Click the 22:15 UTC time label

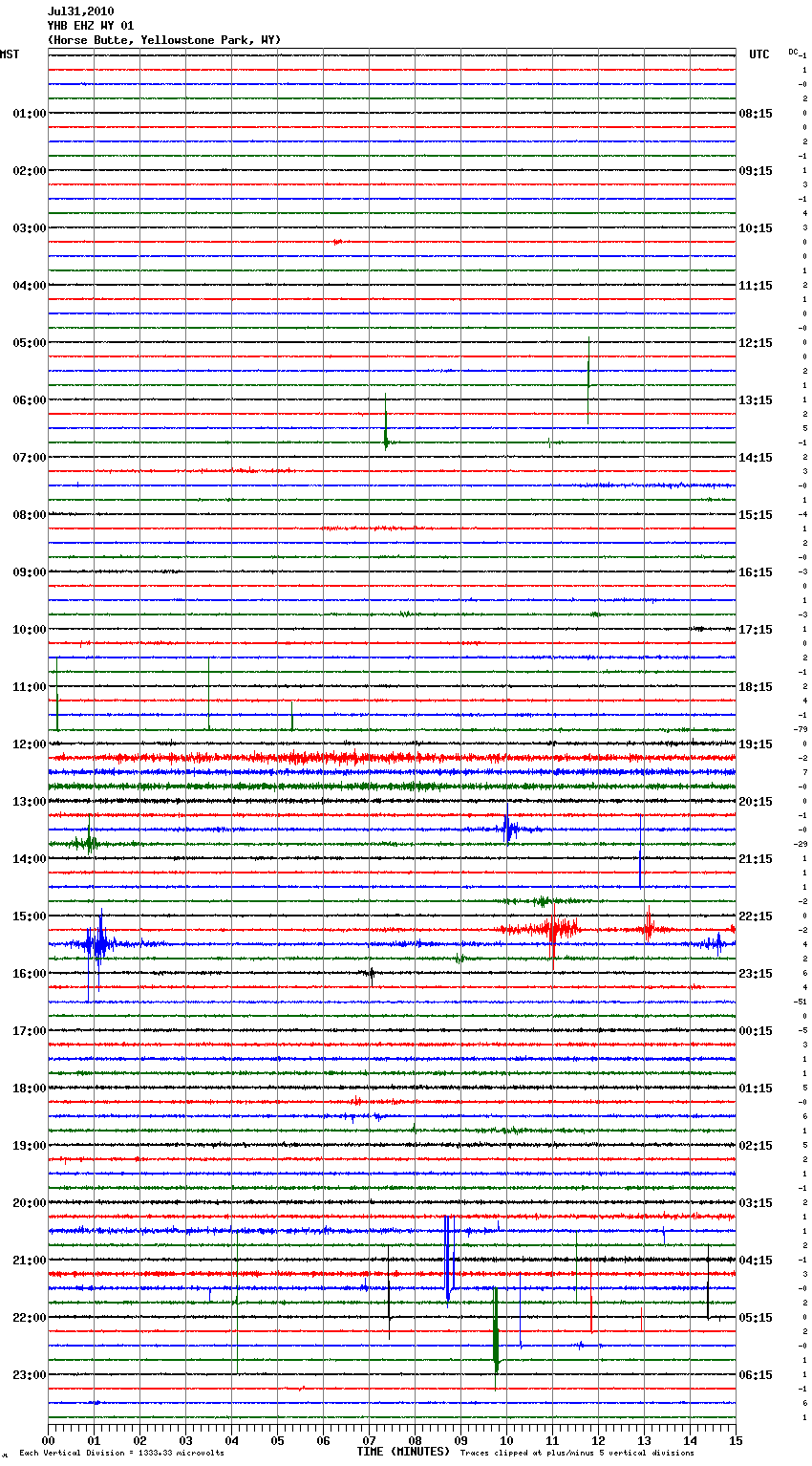coord(756,916)
